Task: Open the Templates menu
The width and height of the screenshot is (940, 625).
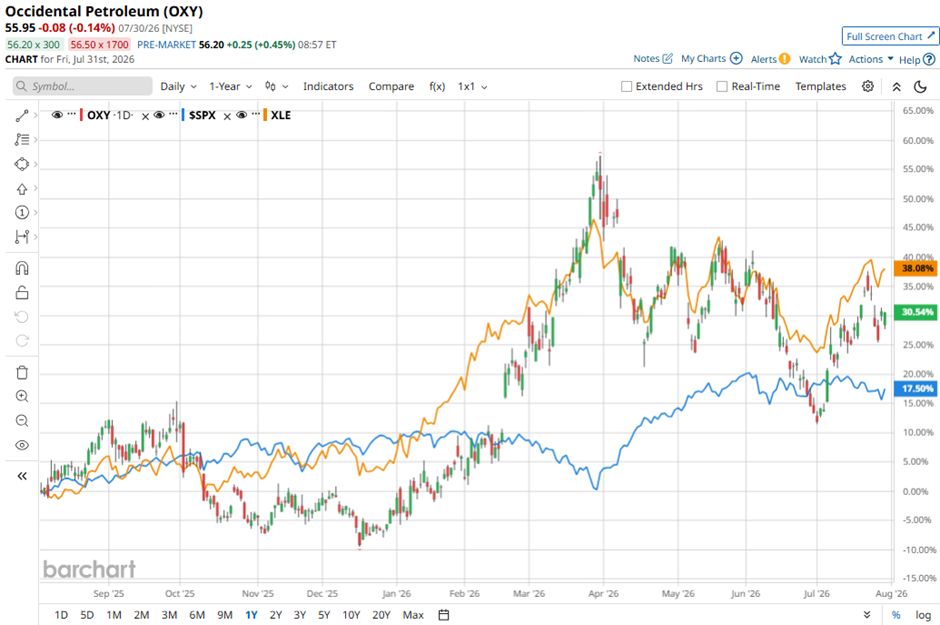Action: click(x=820, y=86)
